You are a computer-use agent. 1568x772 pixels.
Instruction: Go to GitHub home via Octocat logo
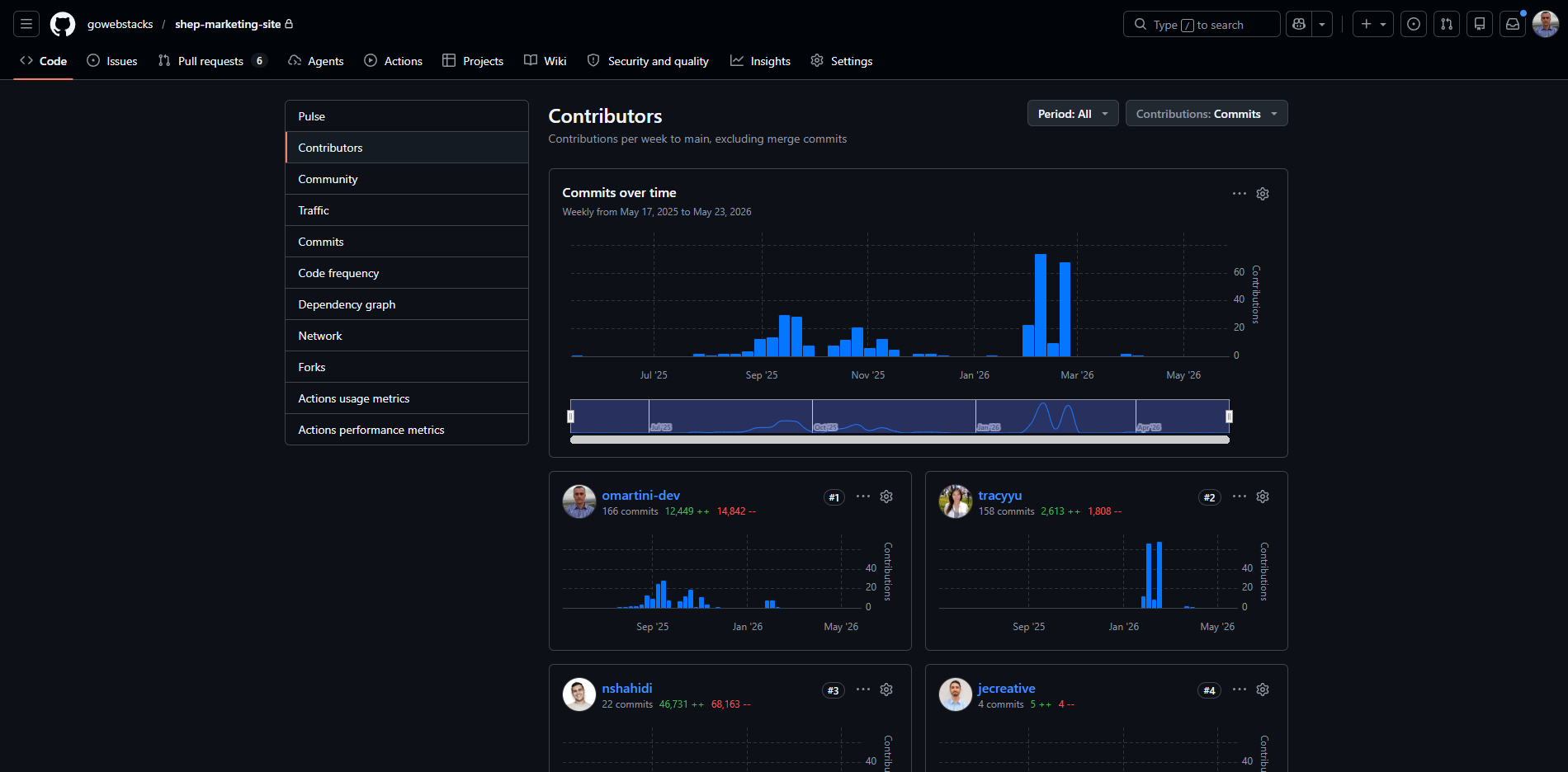63,24
